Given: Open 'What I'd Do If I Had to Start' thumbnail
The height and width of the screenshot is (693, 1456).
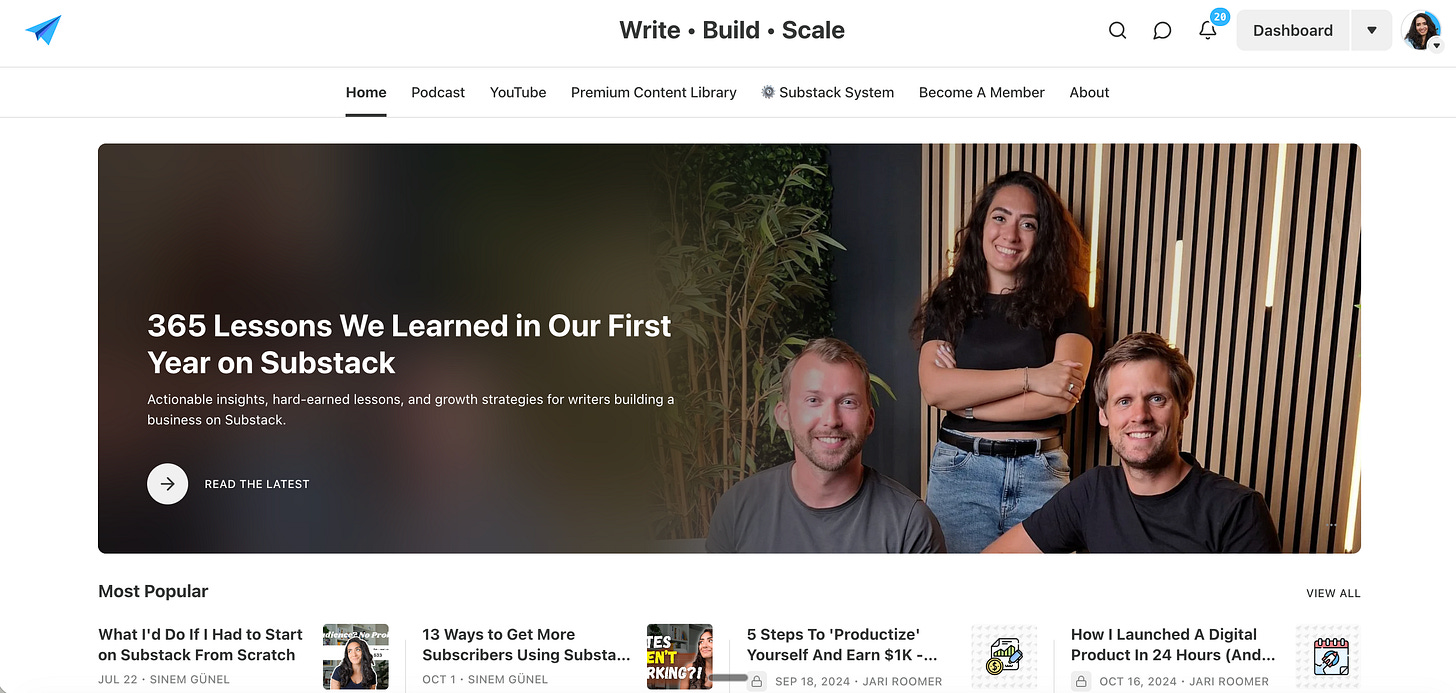Looking at the screenshot, I should click(356, 657).
